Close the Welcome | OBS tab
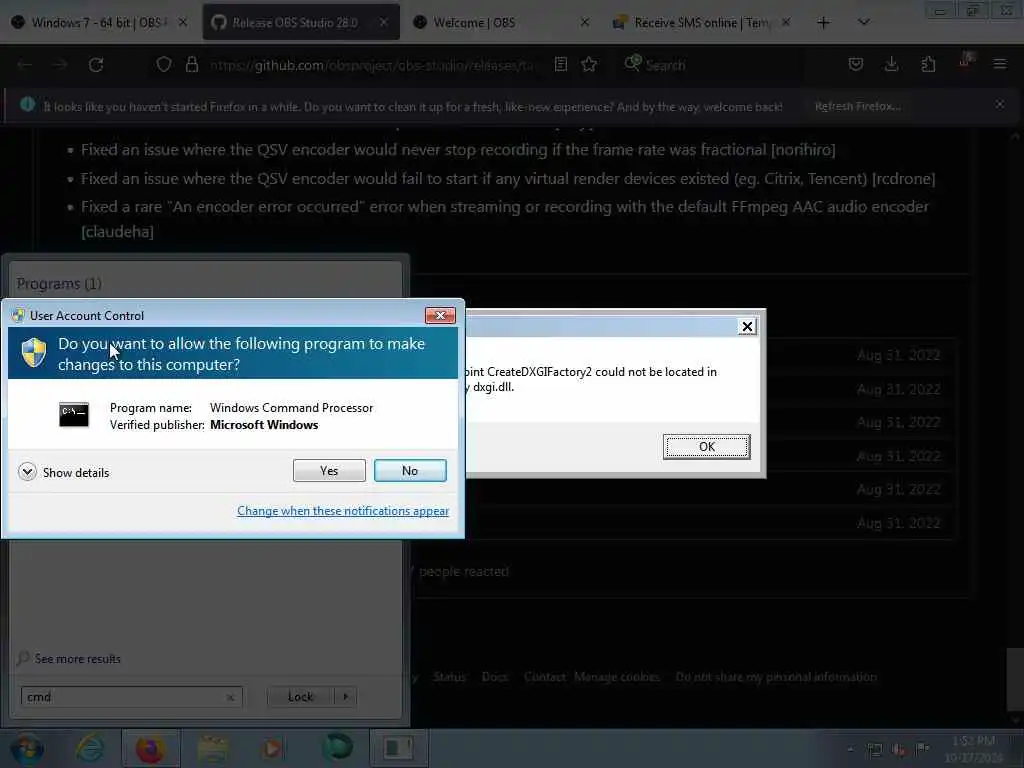Screen dimensions: 1024x768 click(584, 22)
